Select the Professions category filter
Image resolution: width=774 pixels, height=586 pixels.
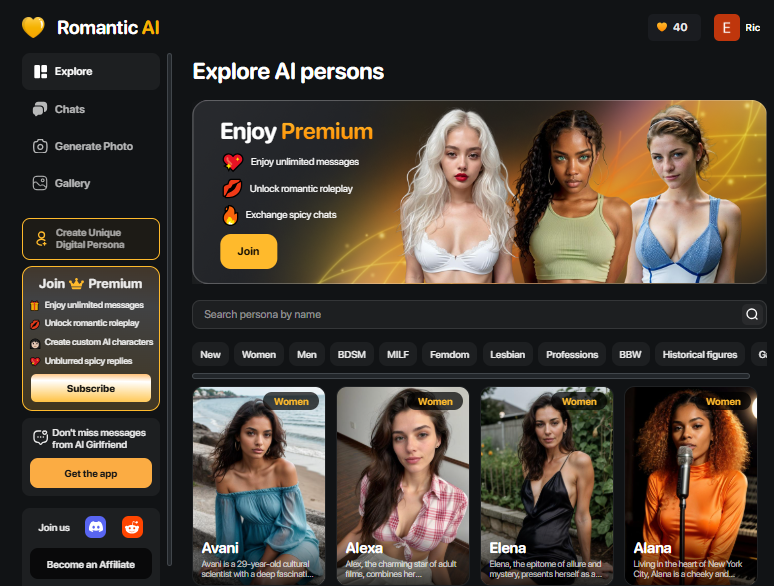tap(572, 354)
